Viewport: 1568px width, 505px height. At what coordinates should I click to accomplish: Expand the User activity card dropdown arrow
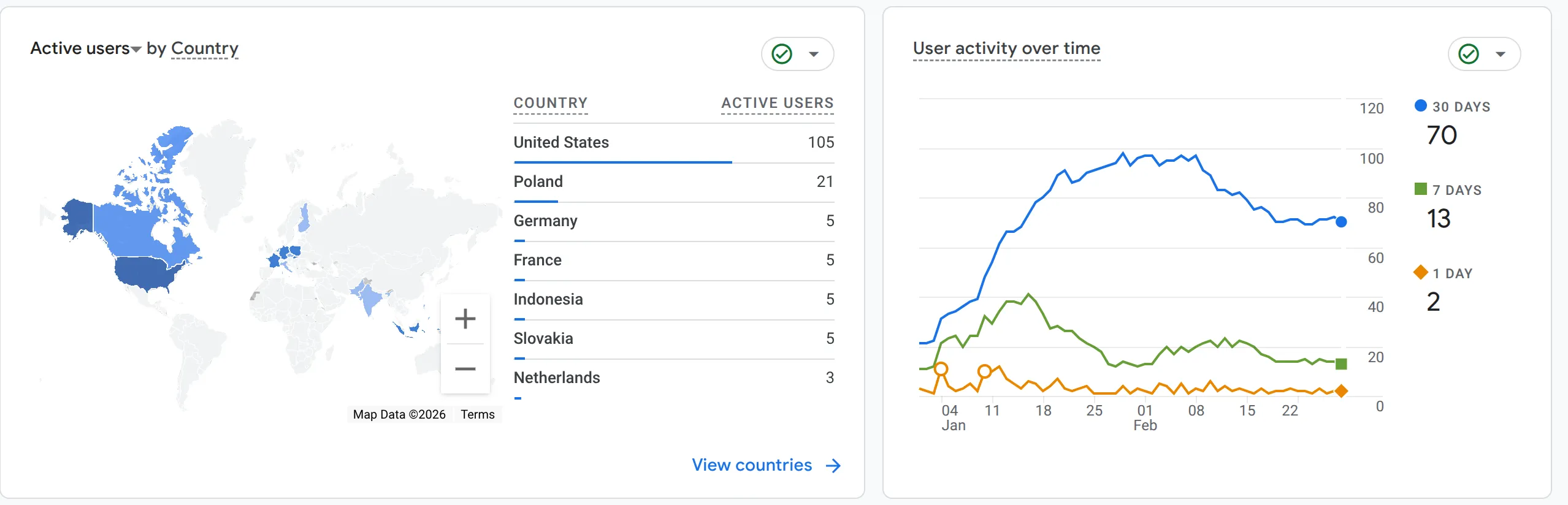[x=1501, y=54]
